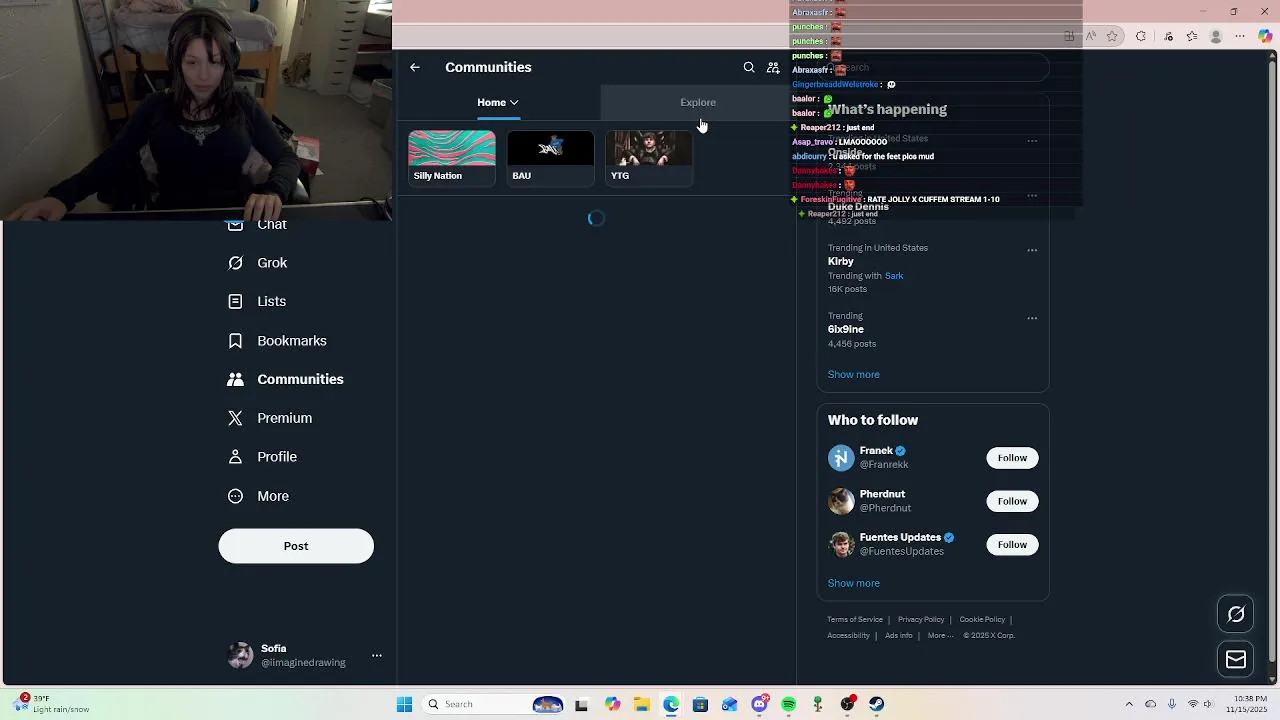This screenshot has height=720, width=1280.
Task: Click the back arrow next to Communities
Action: point(415,68)
